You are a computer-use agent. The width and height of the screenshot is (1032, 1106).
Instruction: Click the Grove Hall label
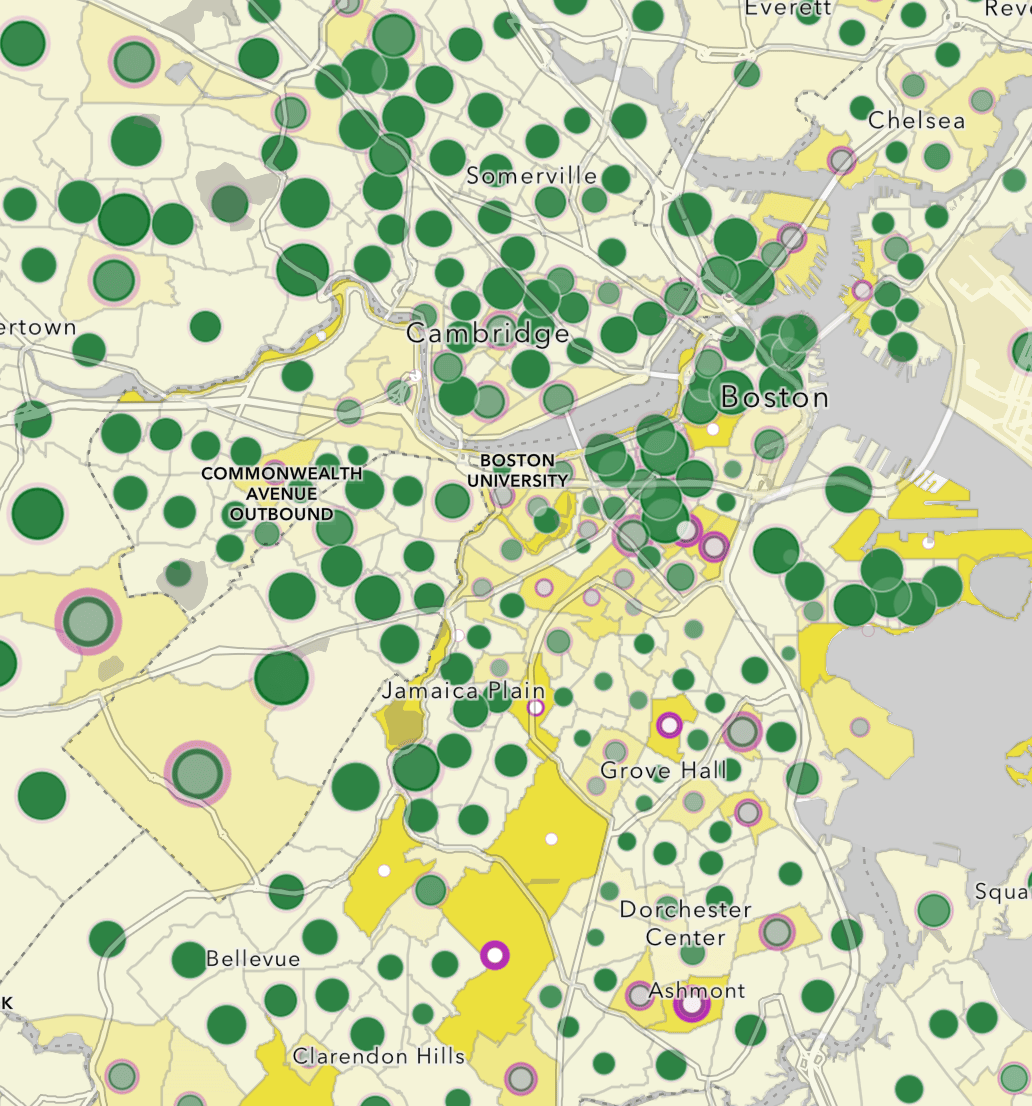point(663,770)
